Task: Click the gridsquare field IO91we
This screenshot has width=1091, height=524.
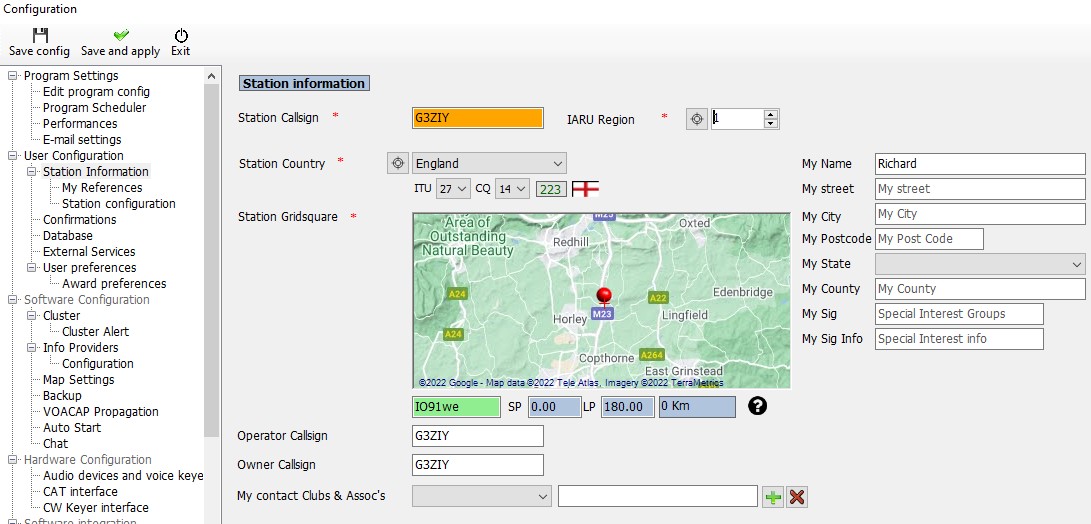Action: click(456, 407)
